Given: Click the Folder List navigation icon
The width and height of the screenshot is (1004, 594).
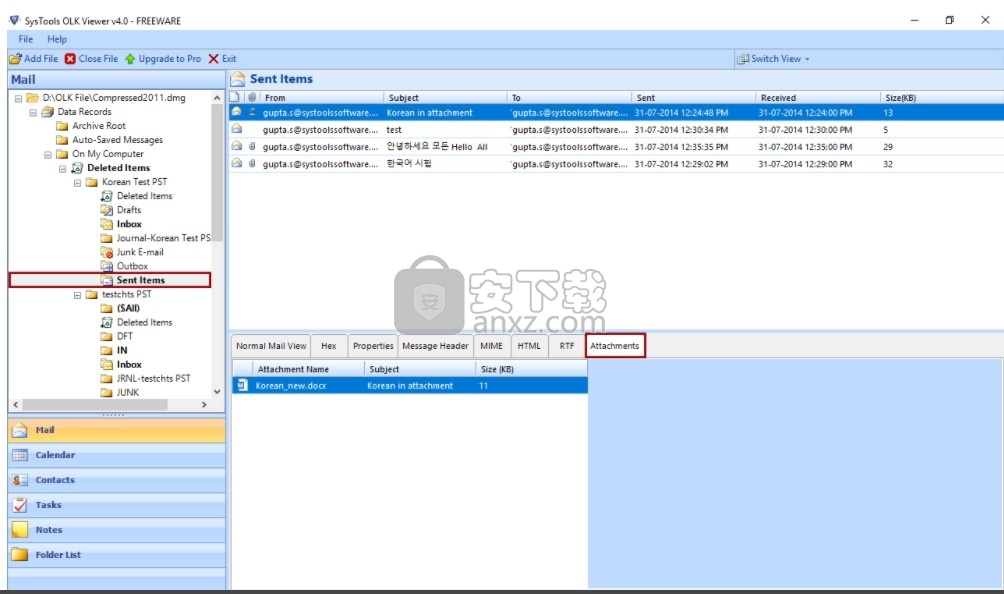Looking at the screenshot, I should pyautogui.click(x=20, y=555).
